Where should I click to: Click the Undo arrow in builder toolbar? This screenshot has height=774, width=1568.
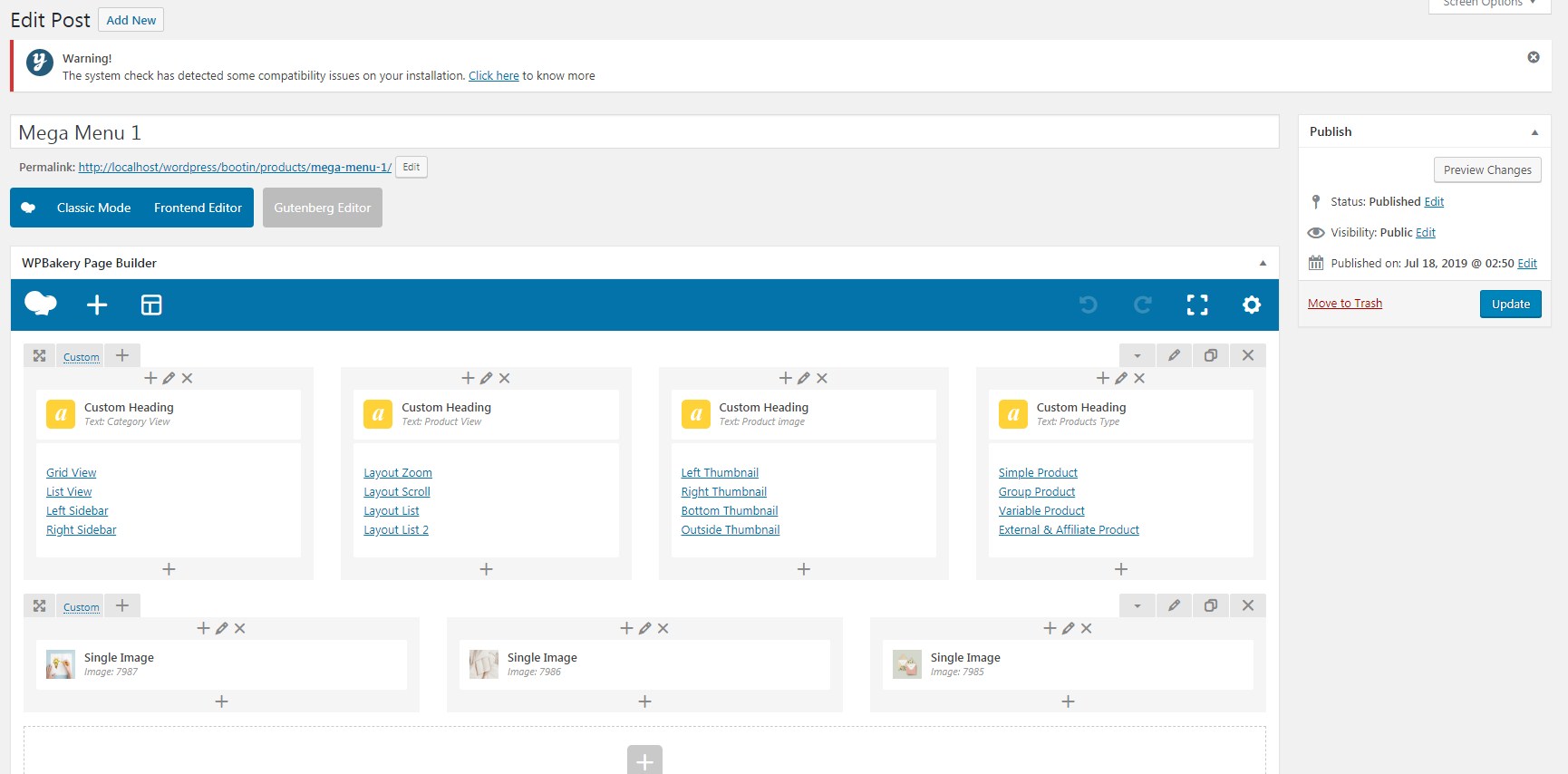[x=1089, y=305]
